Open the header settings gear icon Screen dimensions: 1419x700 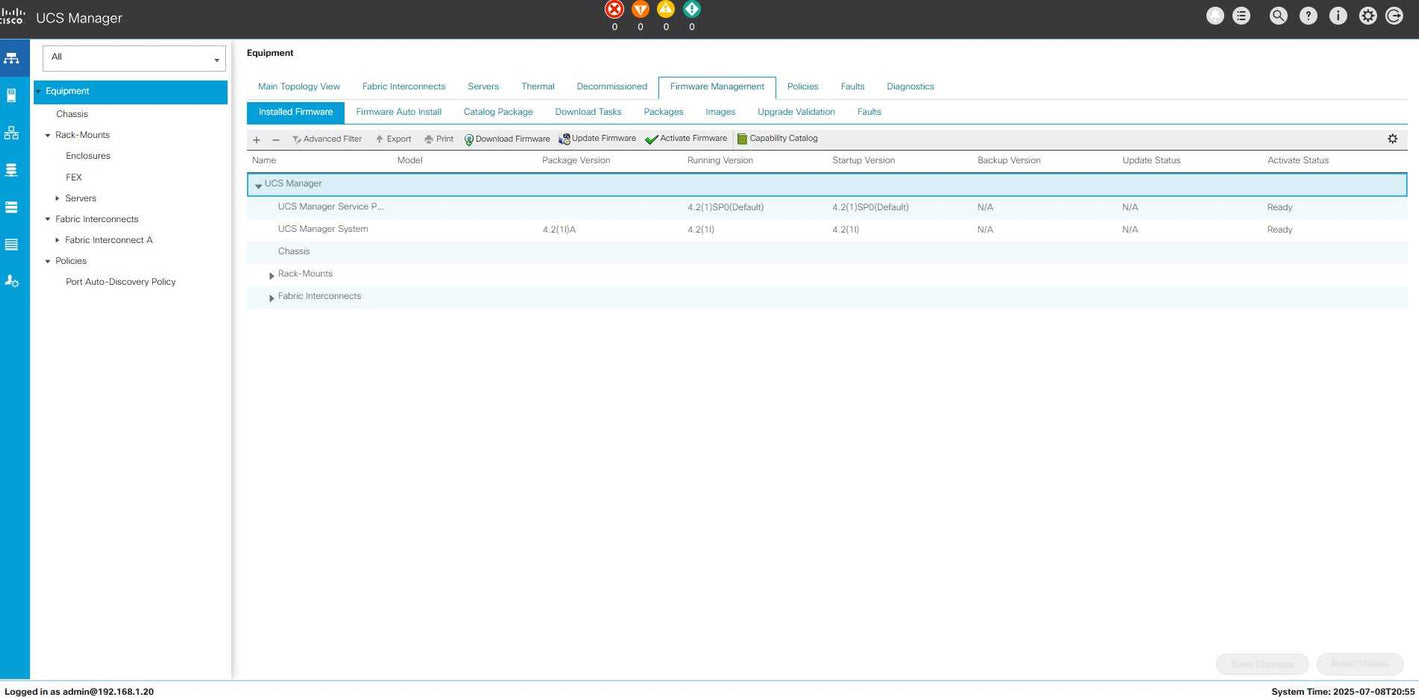[x=1368, y=16]
